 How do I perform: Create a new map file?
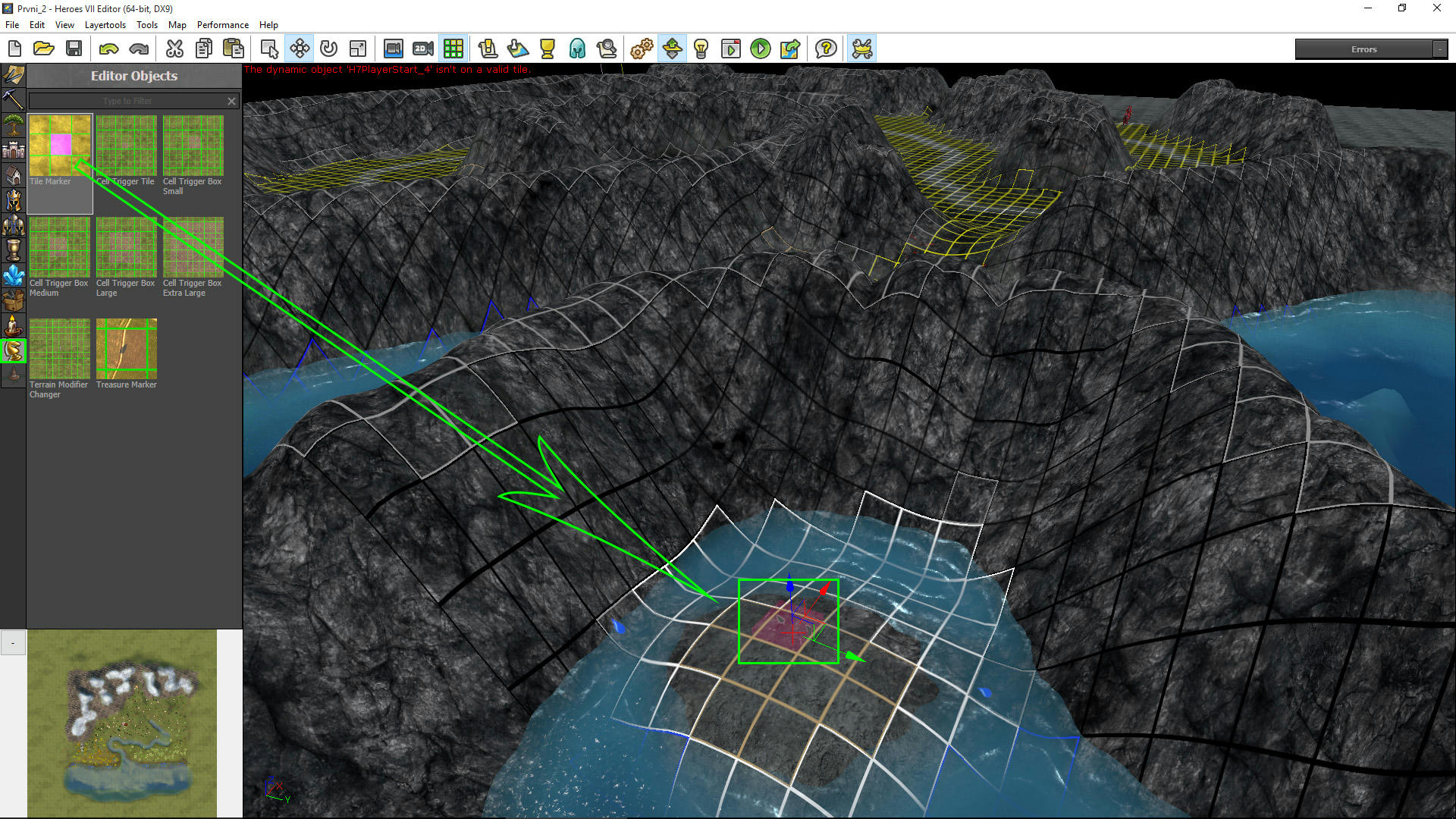coord(14,49)
